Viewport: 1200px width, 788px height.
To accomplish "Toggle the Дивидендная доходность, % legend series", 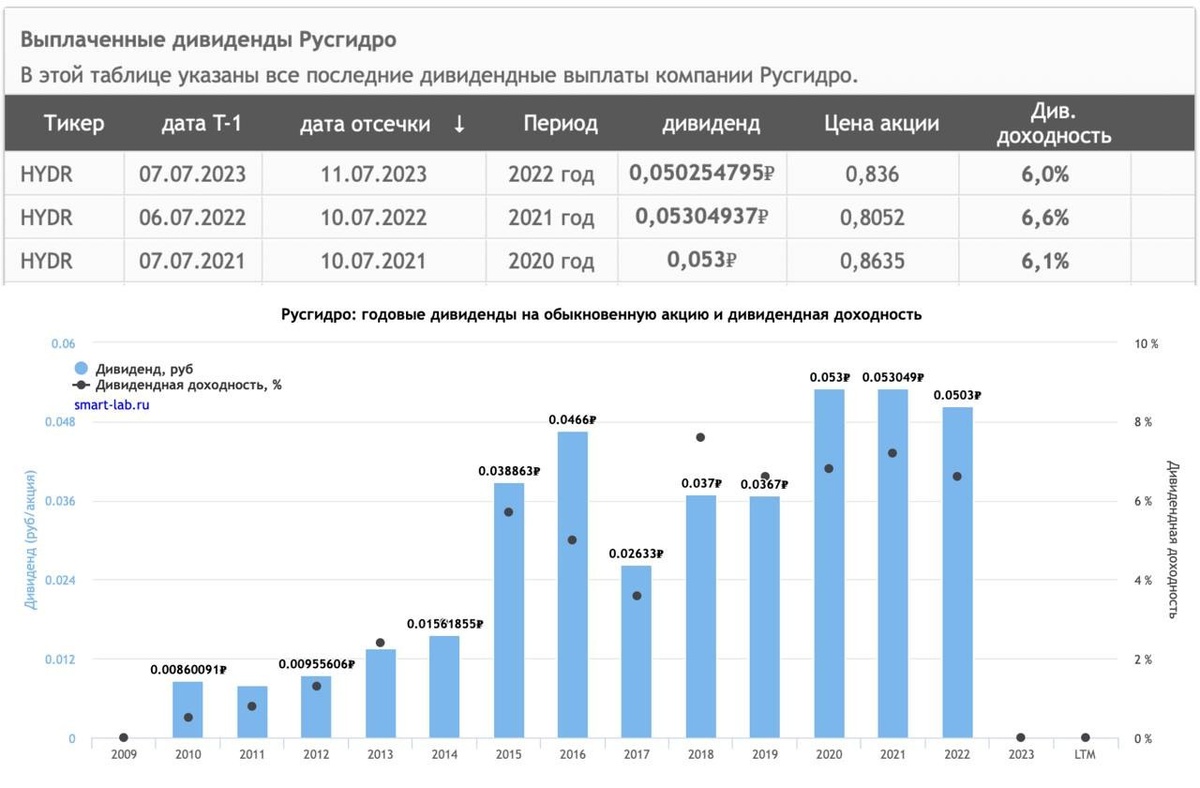I will 178,385.
